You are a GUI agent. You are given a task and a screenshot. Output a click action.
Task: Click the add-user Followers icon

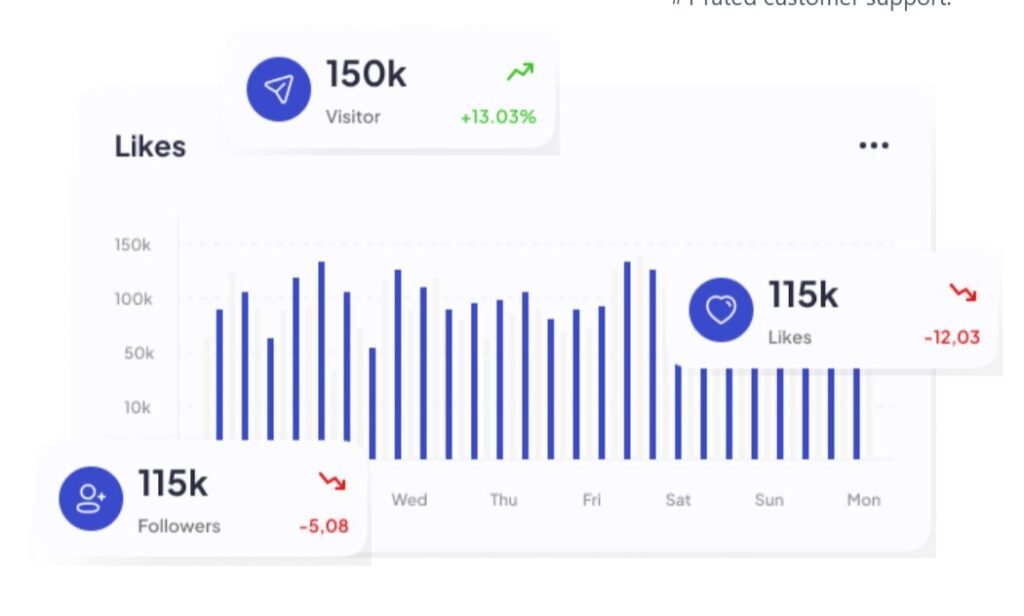(91, 498)
